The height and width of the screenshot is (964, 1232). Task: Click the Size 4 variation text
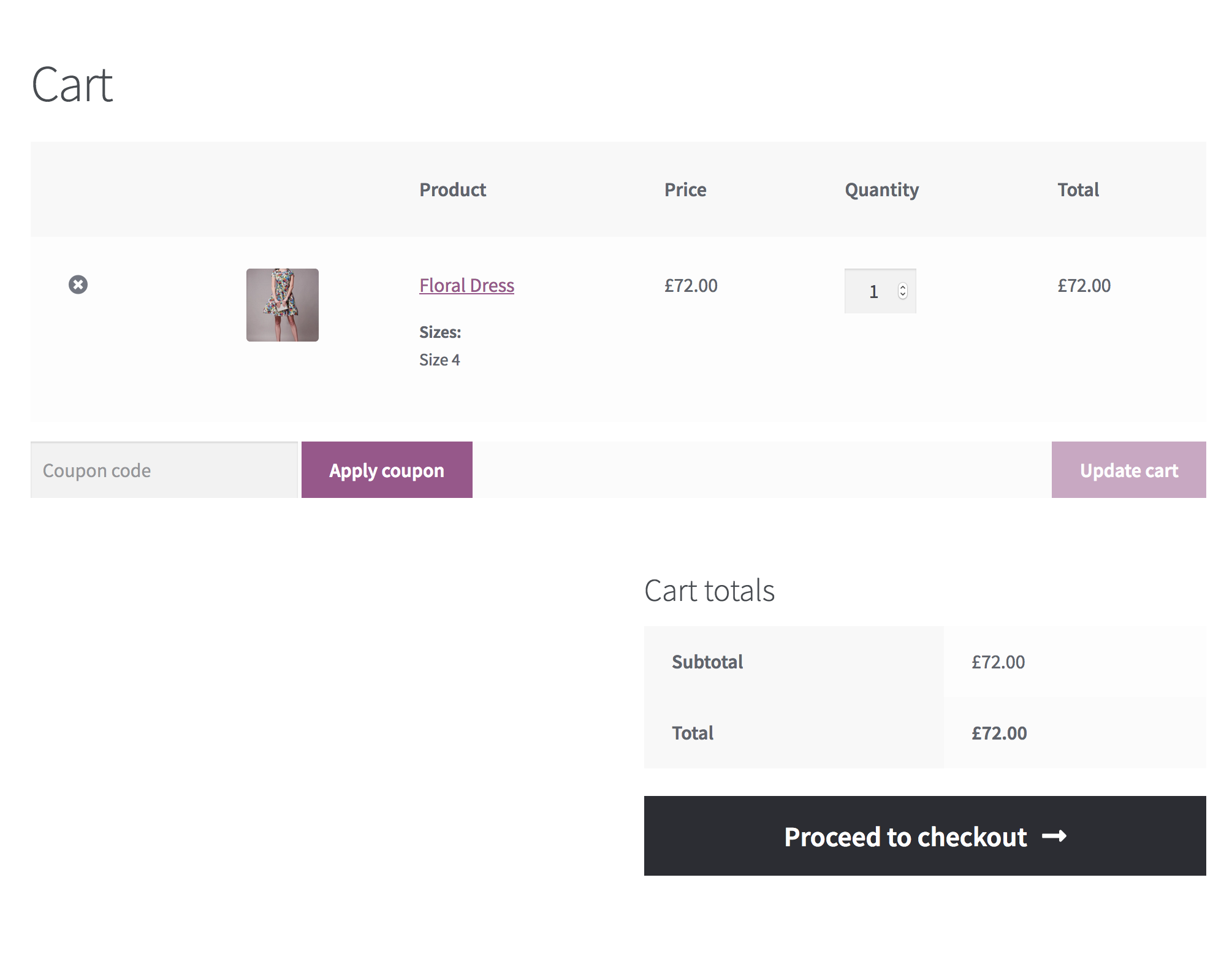(439, 360)
